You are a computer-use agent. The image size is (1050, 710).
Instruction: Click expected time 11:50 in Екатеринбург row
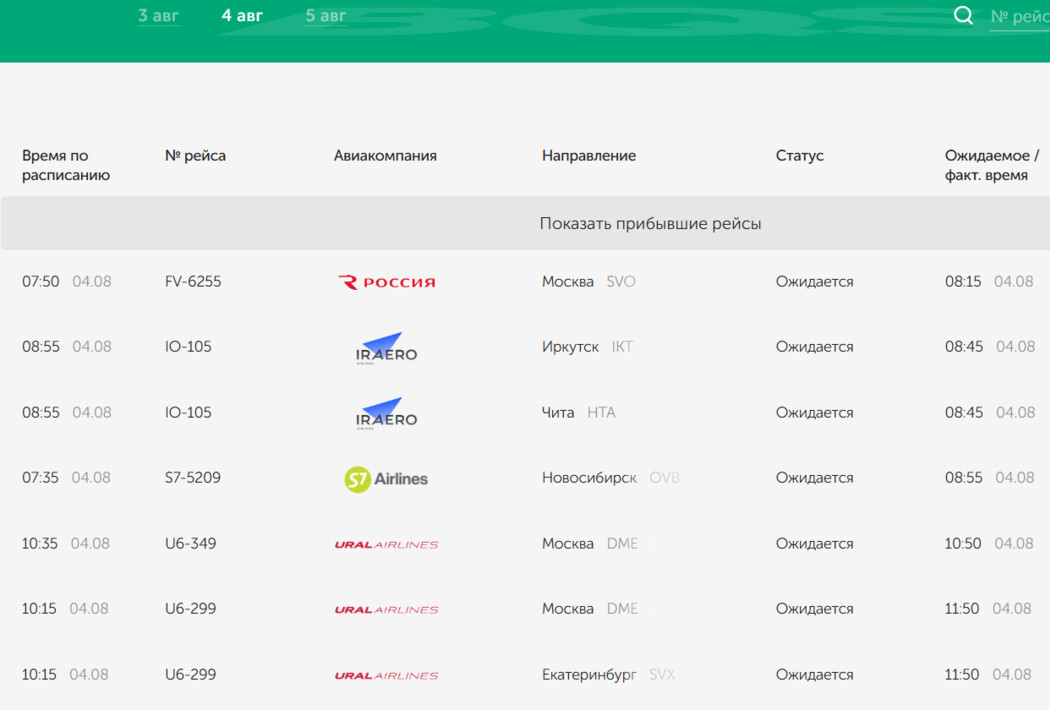point(962,674)
